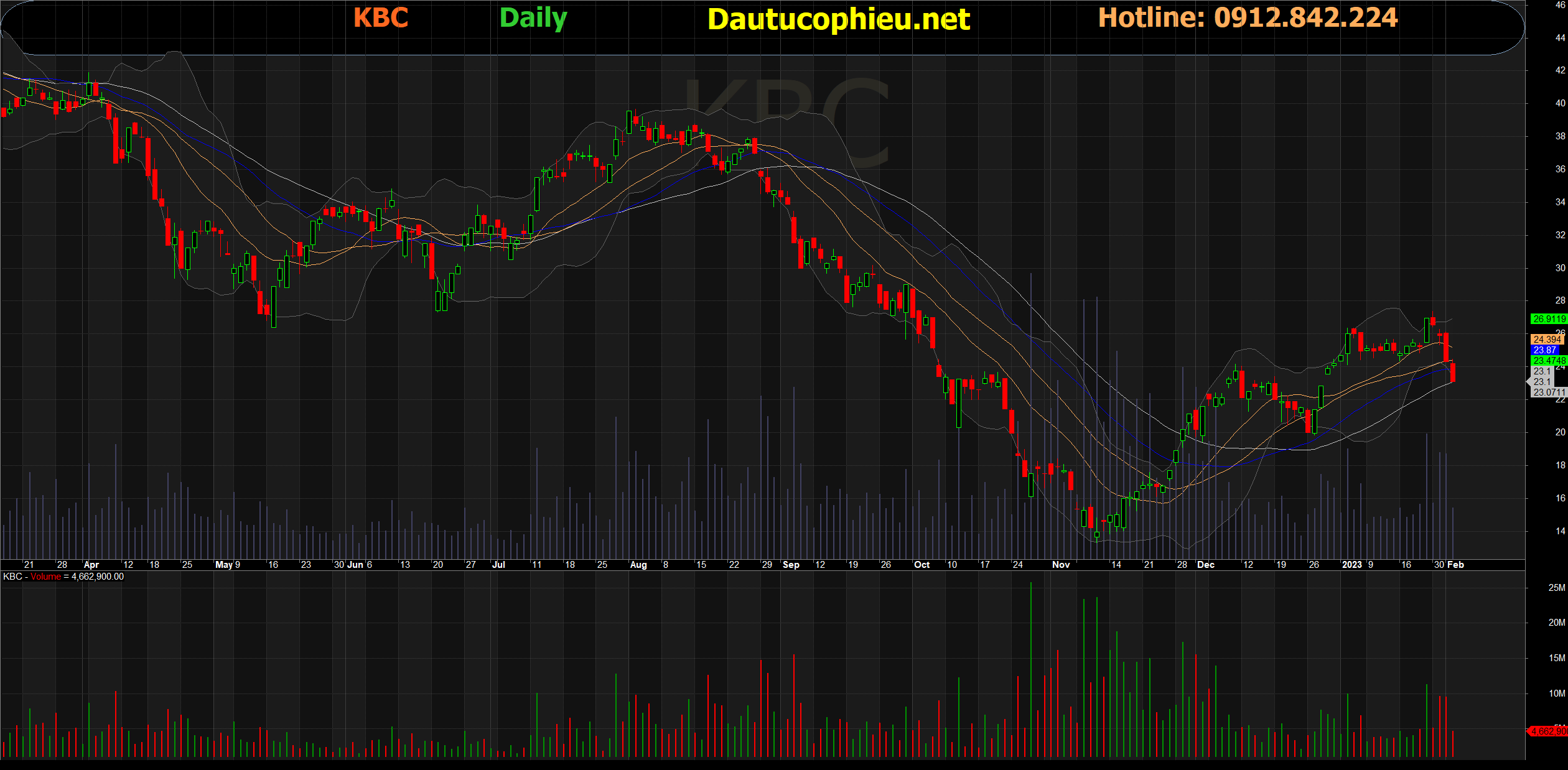Click the green 23.4748 price label
This screenshot has height=770, width=1568.
click(x=1549, y=361)
